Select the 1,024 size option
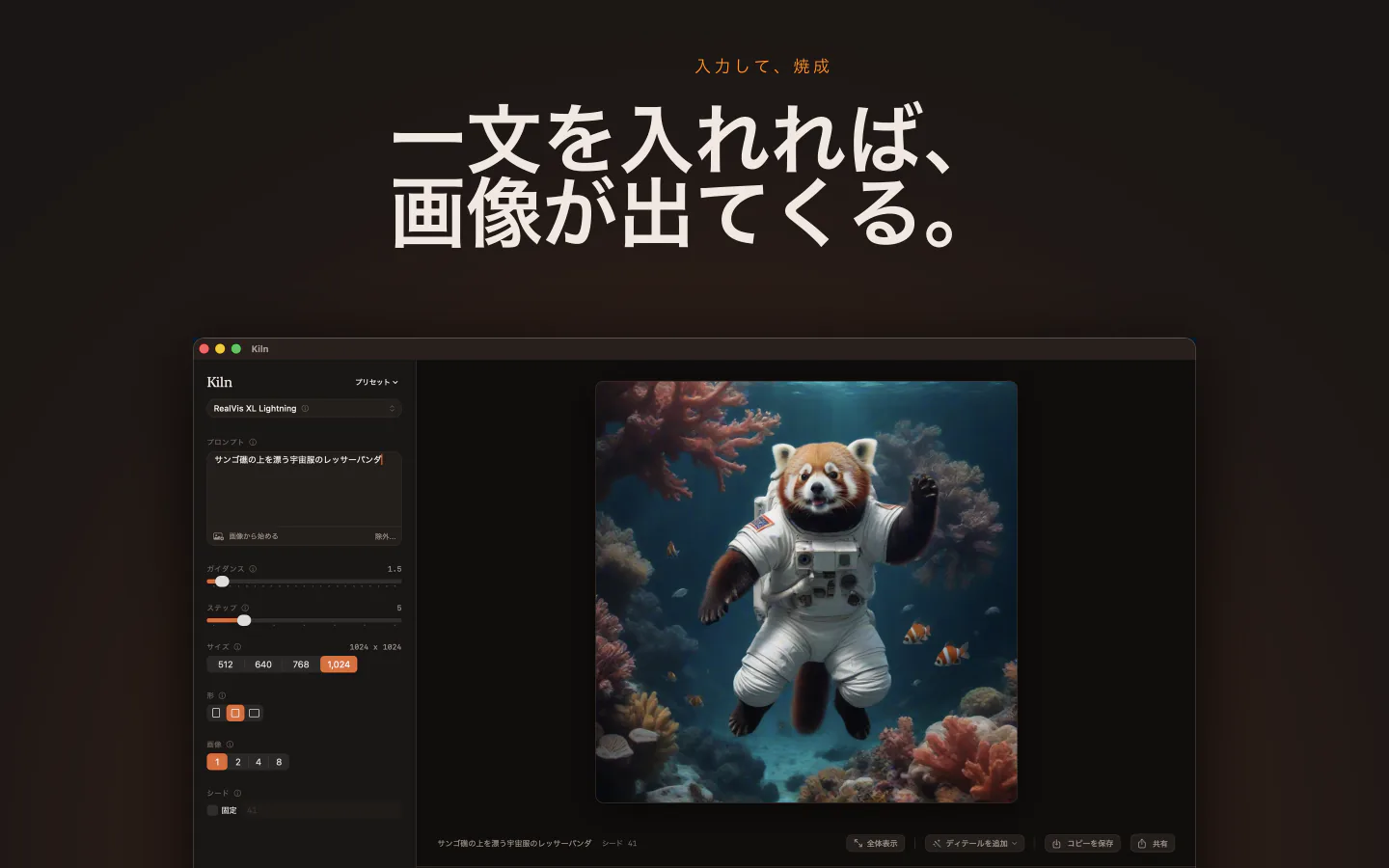Image resolution: width=1389 pixels, height=868 pixels. coord(339,665)
